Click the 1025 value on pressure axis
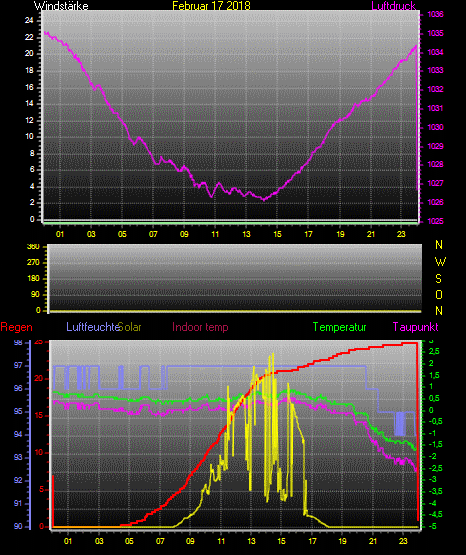 click(x=435, y=221)
